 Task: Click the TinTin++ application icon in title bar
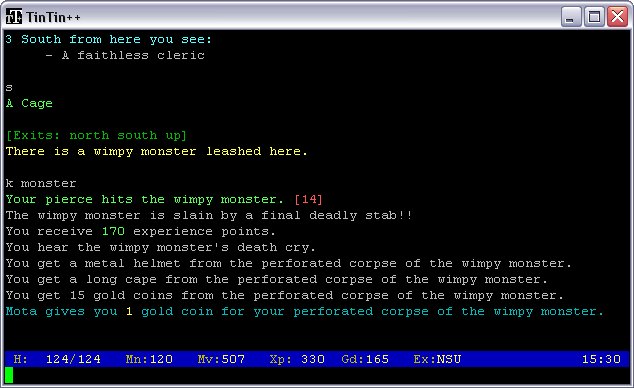pyautogui.click(x=14, y=17)
